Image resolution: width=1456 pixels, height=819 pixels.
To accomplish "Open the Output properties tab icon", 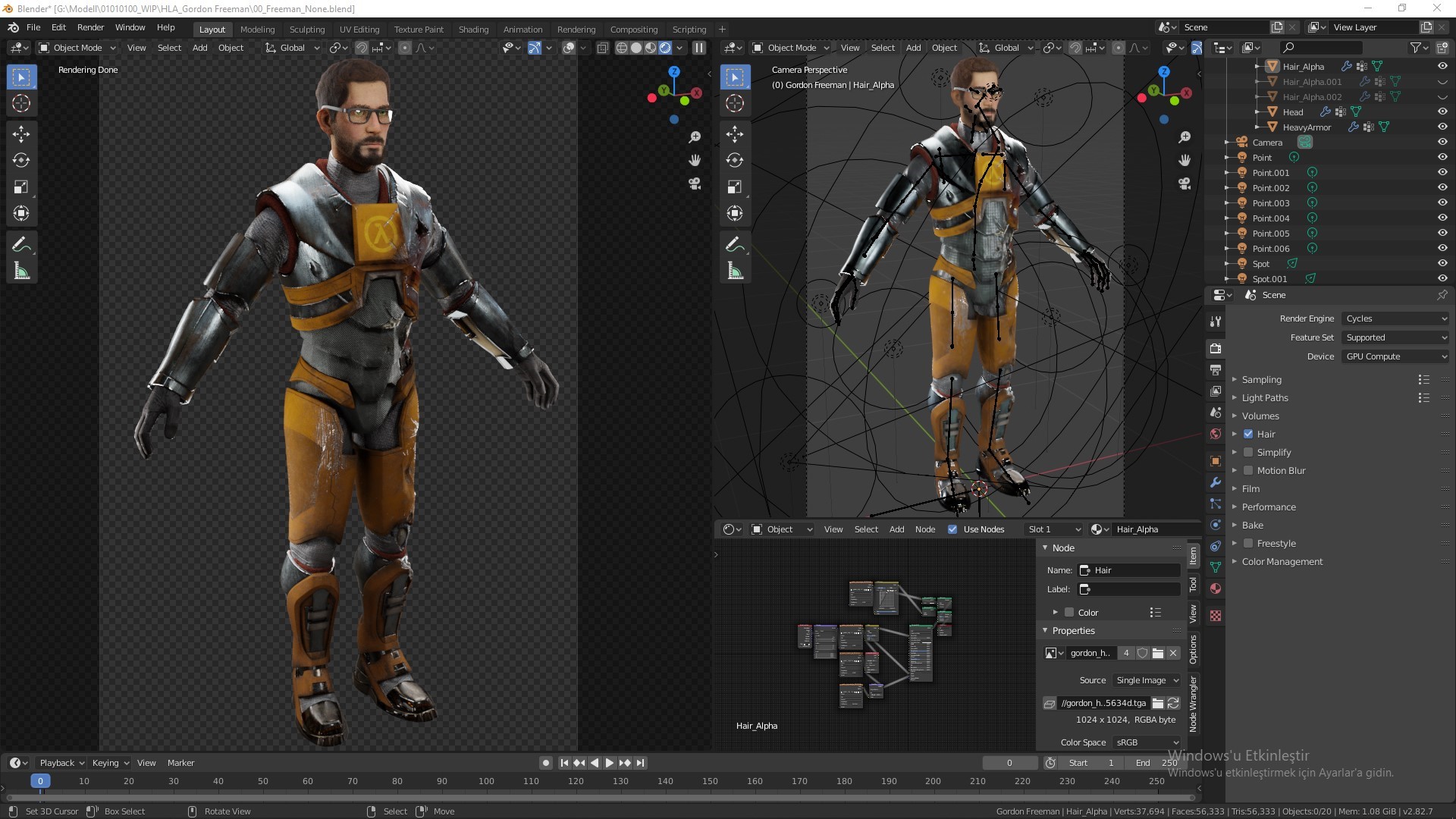I will 1216,370.
